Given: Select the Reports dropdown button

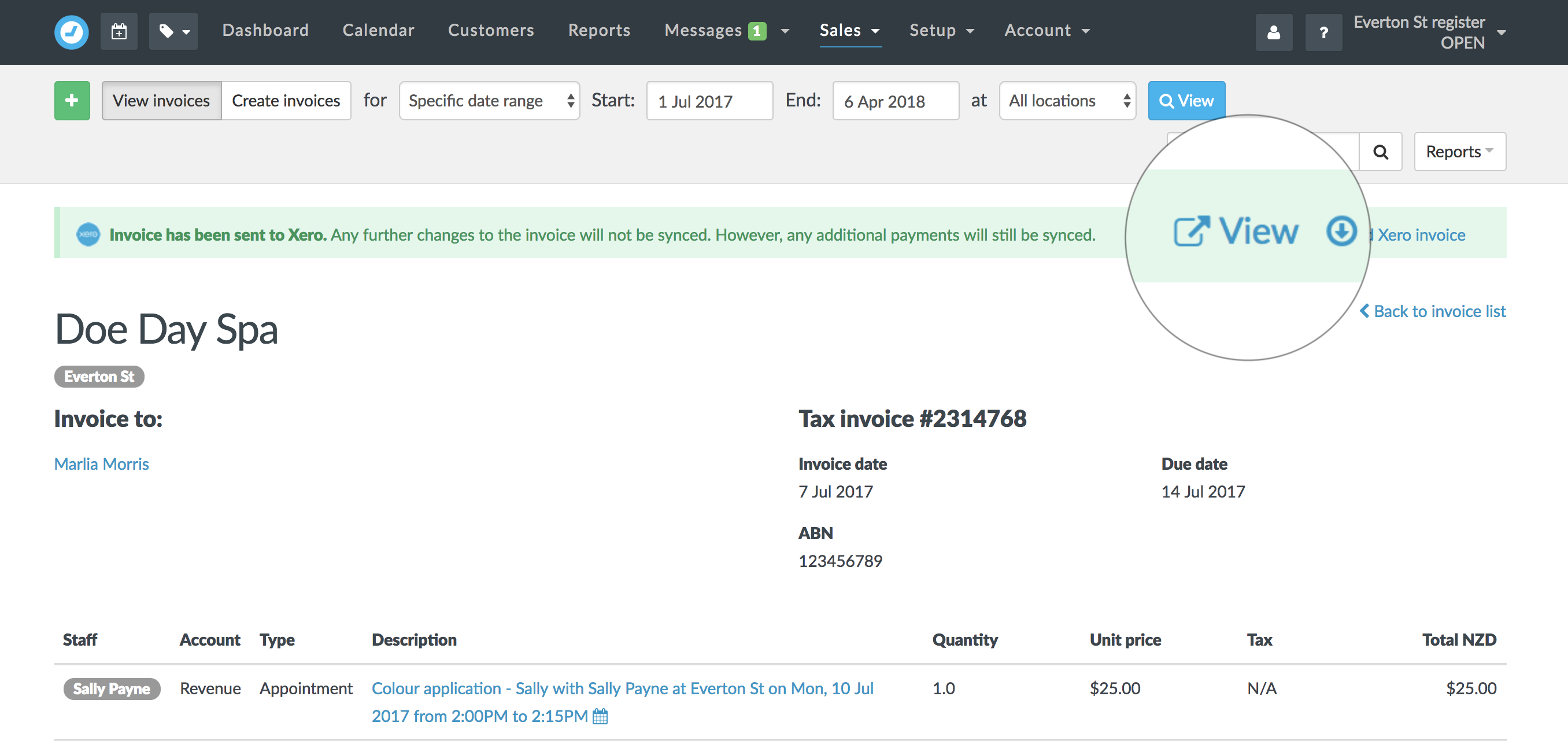Looking at the screenshot, I should click(x=1460, y=152).
